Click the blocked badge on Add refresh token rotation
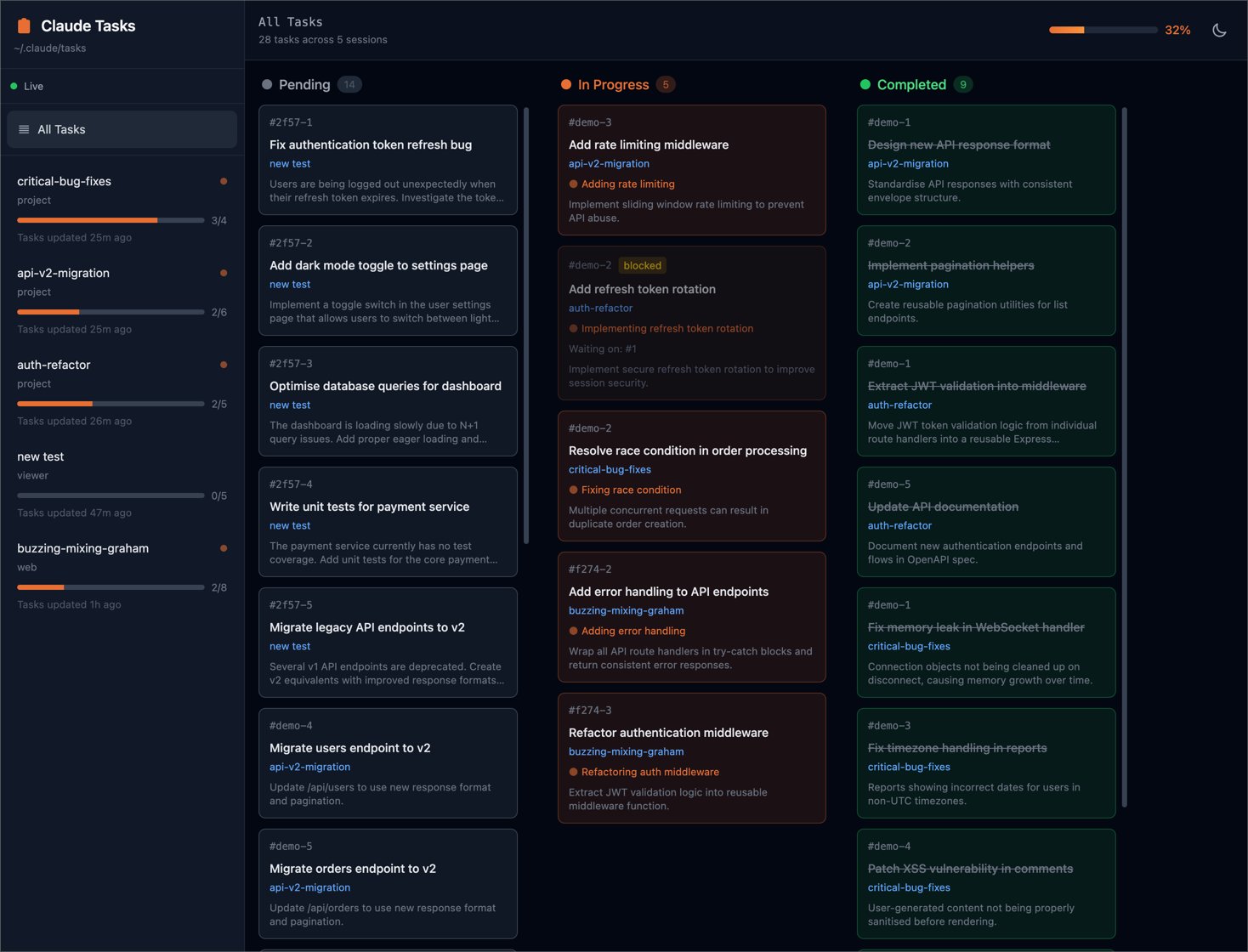The image size is (1248, 952). 642,266
